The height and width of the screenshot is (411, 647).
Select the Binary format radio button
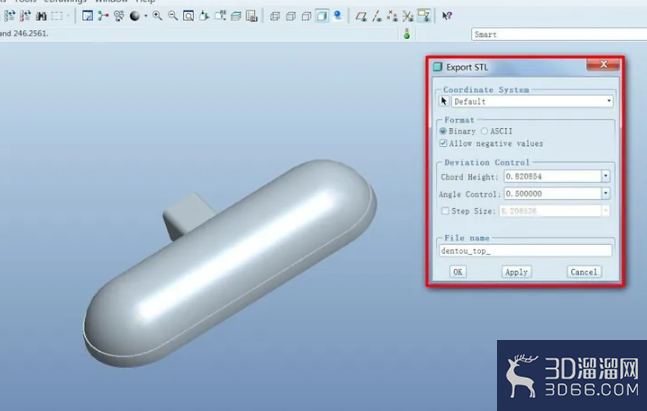point(443,131)
